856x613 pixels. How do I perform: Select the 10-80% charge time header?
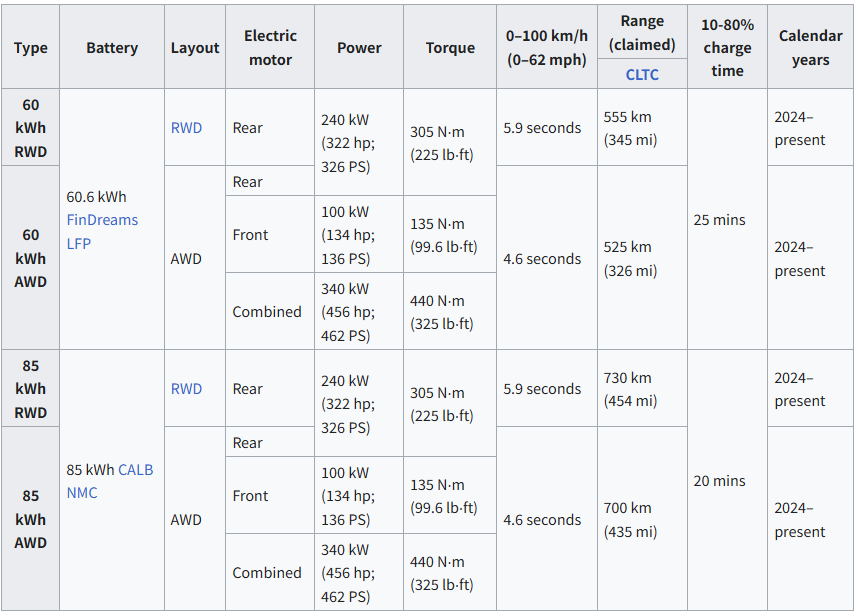pyautogui.click(x=727, y=48)
